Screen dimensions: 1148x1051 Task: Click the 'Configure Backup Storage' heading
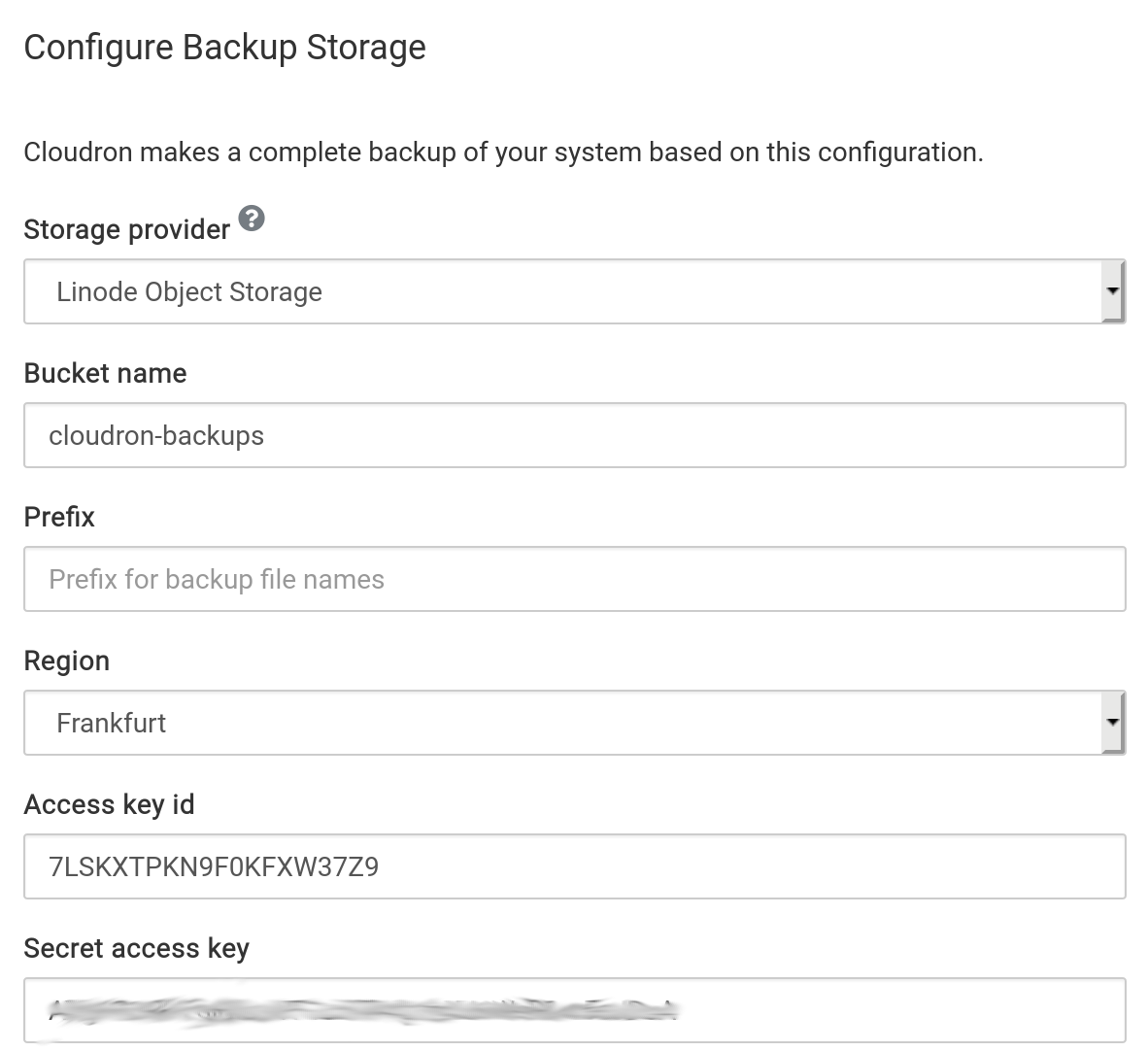[224, 47]
